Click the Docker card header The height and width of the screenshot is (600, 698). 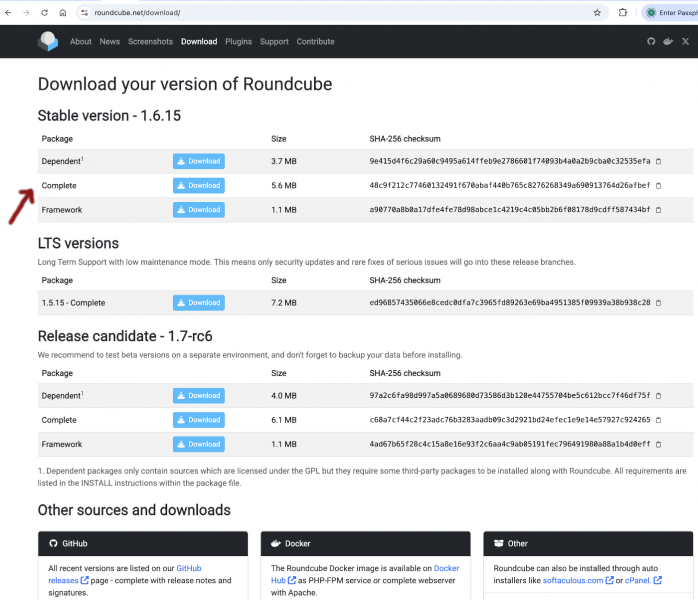click(x=365, y=543)
